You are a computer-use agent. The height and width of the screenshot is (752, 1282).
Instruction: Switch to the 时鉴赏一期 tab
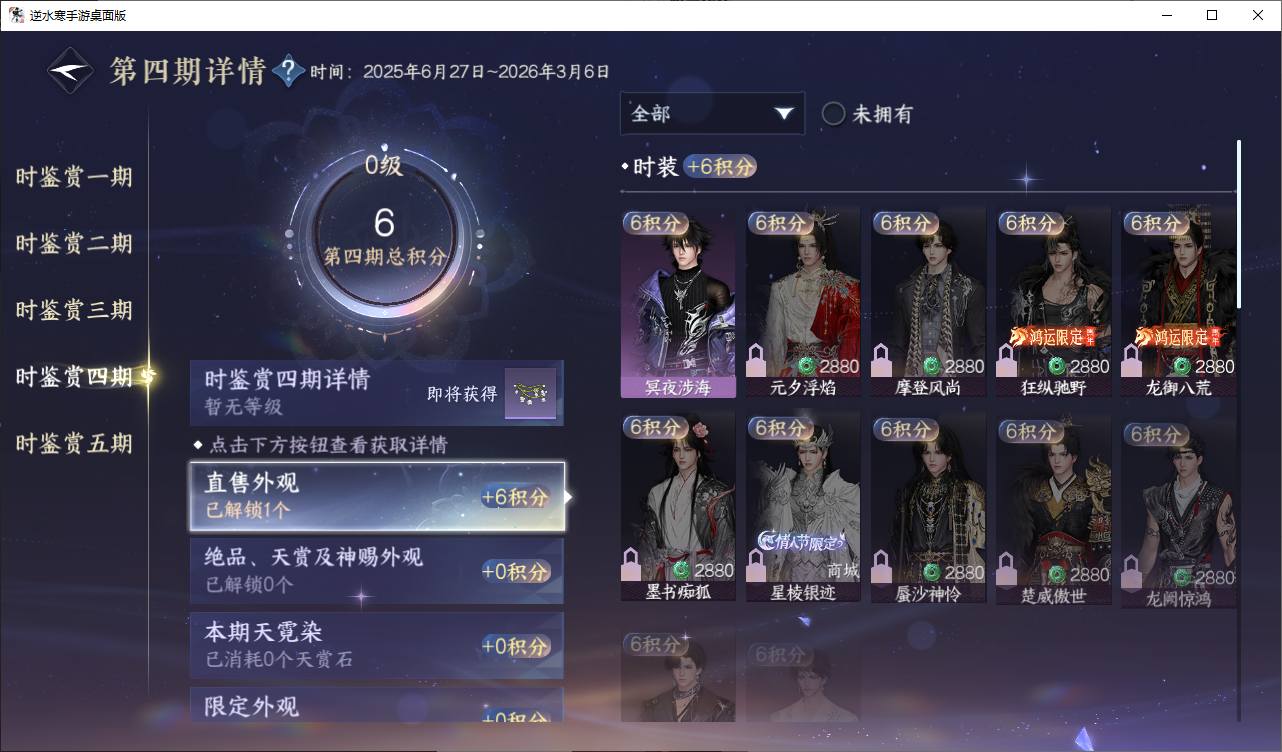coord(74,177)
